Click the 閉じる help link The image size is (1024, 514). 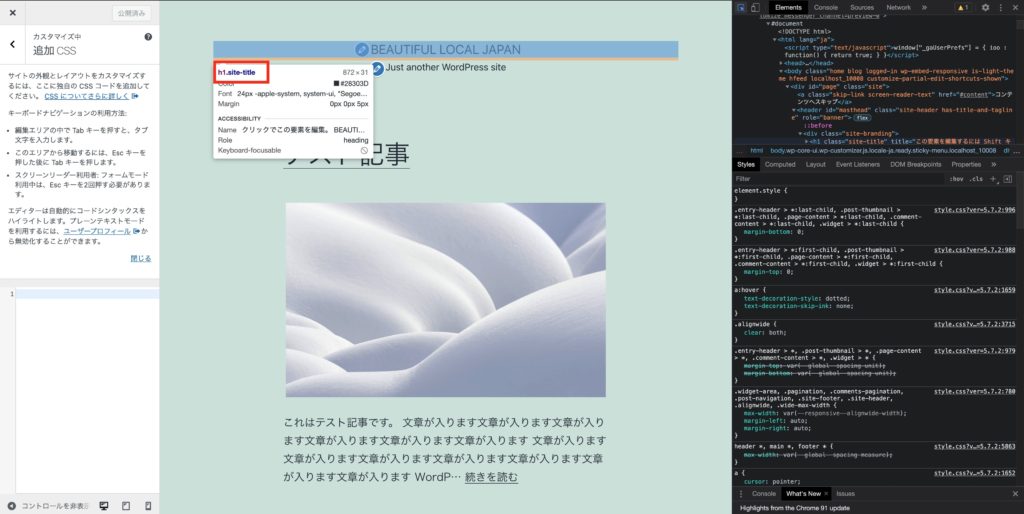point(140,259)
